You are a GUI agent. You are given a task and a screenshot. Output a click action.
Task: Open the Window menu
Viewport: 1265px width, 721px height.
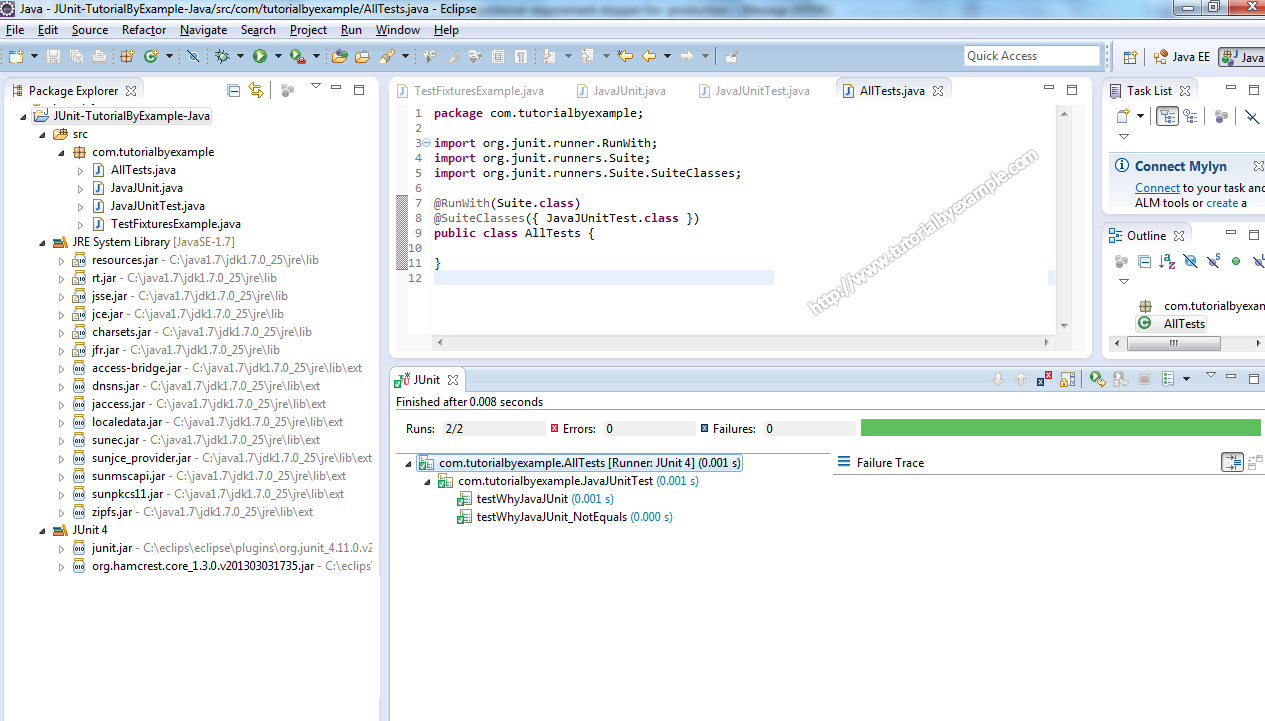(398, 30)
